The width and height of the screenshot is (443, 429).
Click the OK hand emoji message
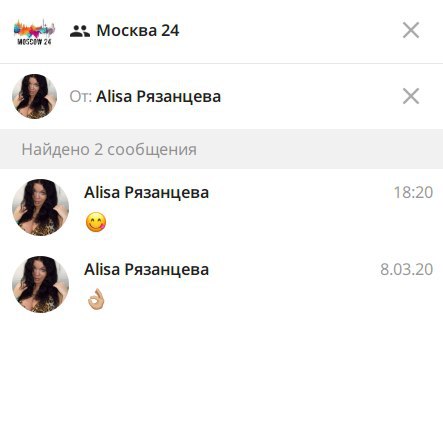96,299
